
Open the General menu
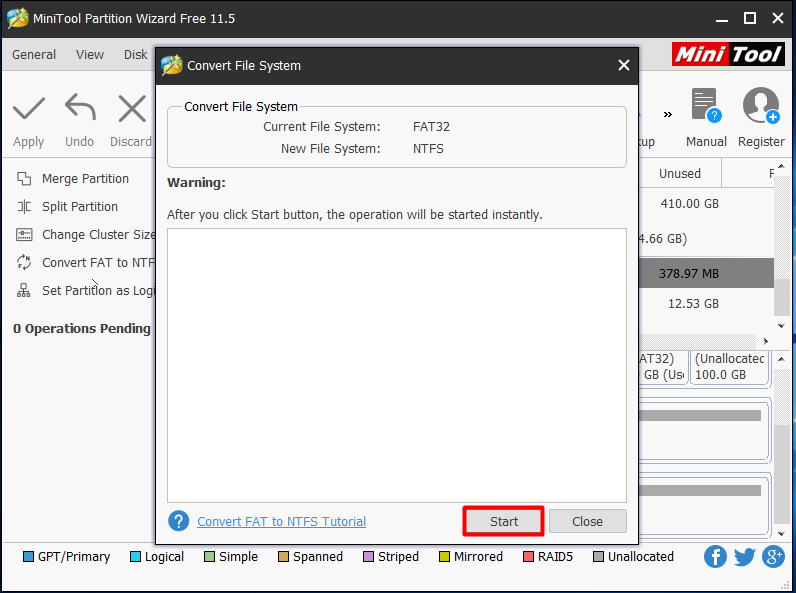tap(34, 54)
